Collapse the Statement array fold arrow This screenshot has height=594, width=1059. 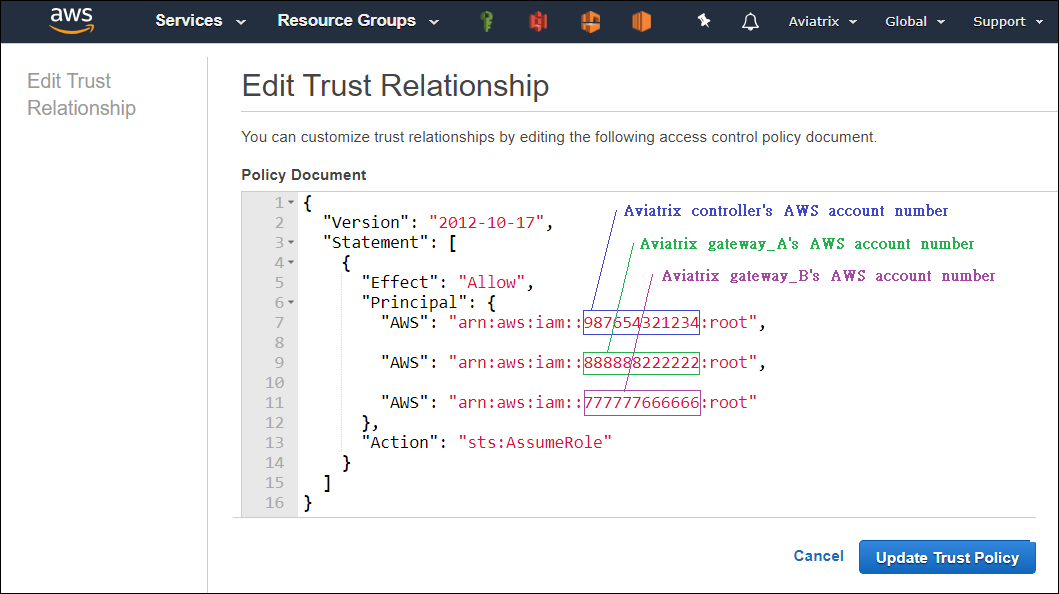click(291, 243)
